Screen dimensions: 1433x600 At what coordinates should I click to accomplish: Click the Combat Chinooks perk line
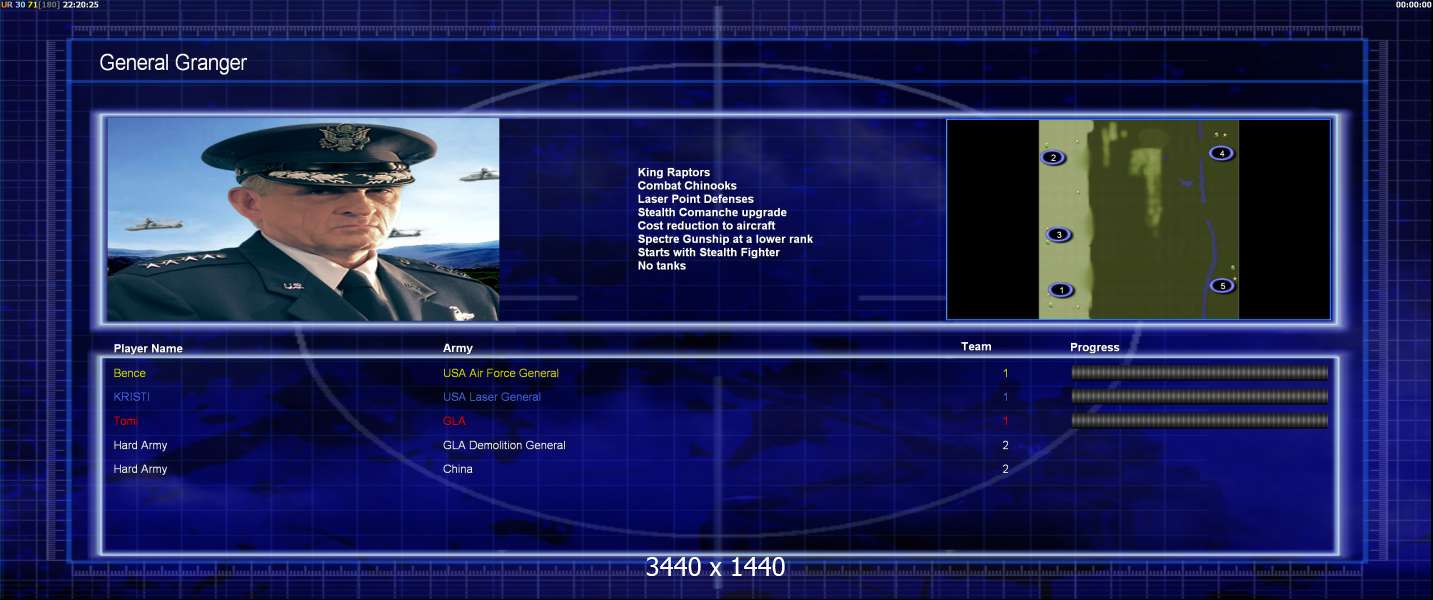pos(687,186)
